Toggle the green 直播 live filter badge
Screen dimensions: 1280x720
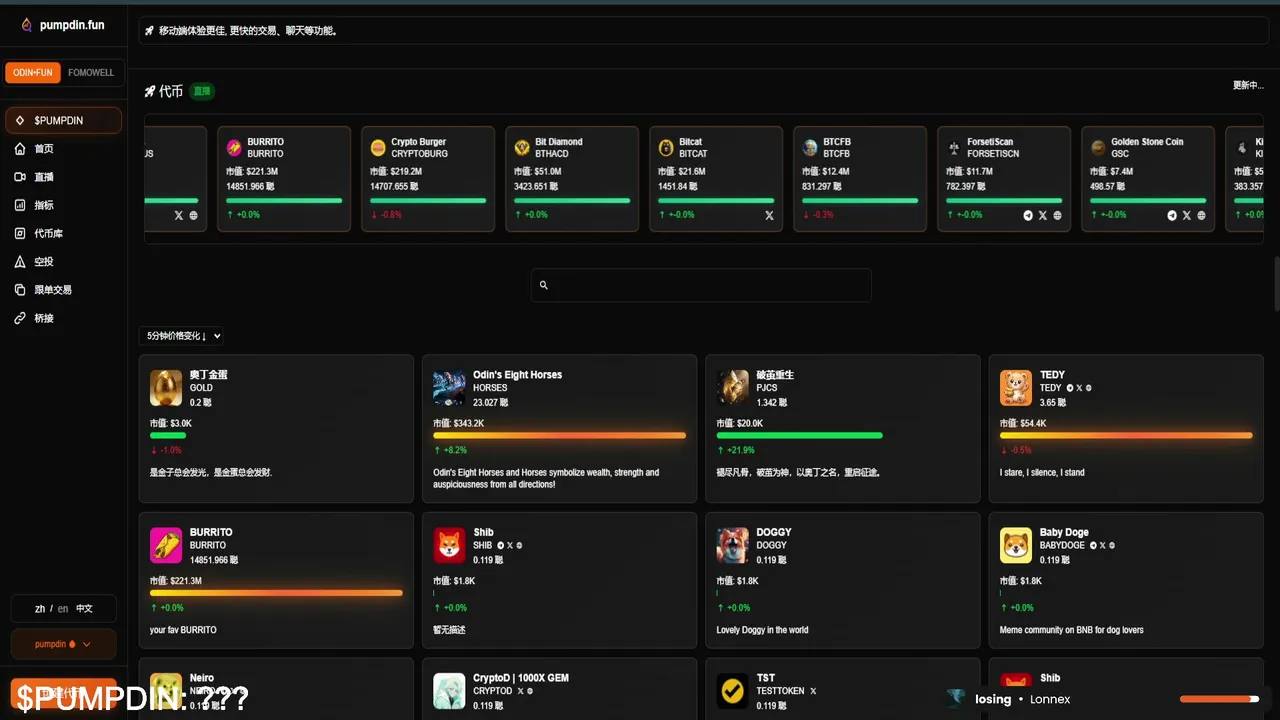202,91
